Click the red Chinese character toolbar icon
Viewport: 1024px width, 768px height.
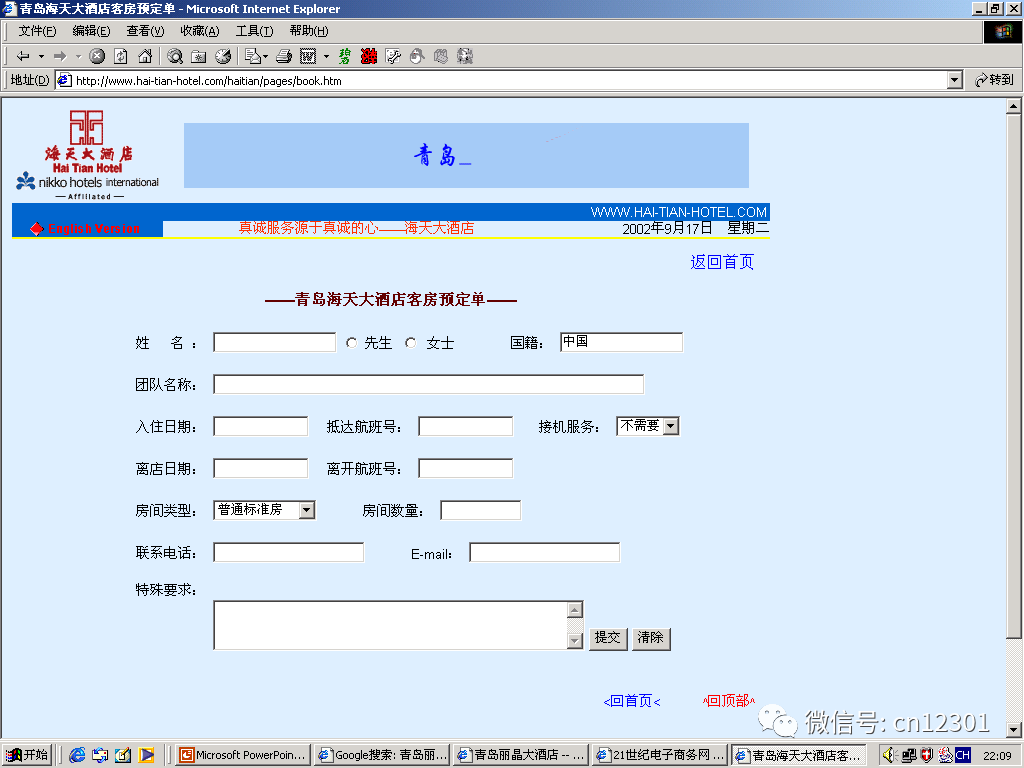point(369,56)
